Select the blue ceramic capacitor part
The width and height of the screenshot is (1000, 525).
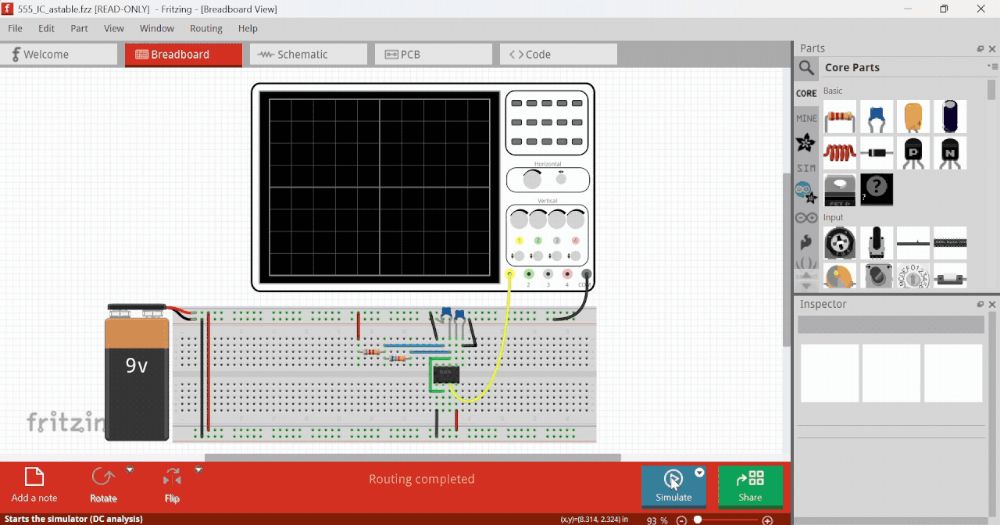(876, 117)
